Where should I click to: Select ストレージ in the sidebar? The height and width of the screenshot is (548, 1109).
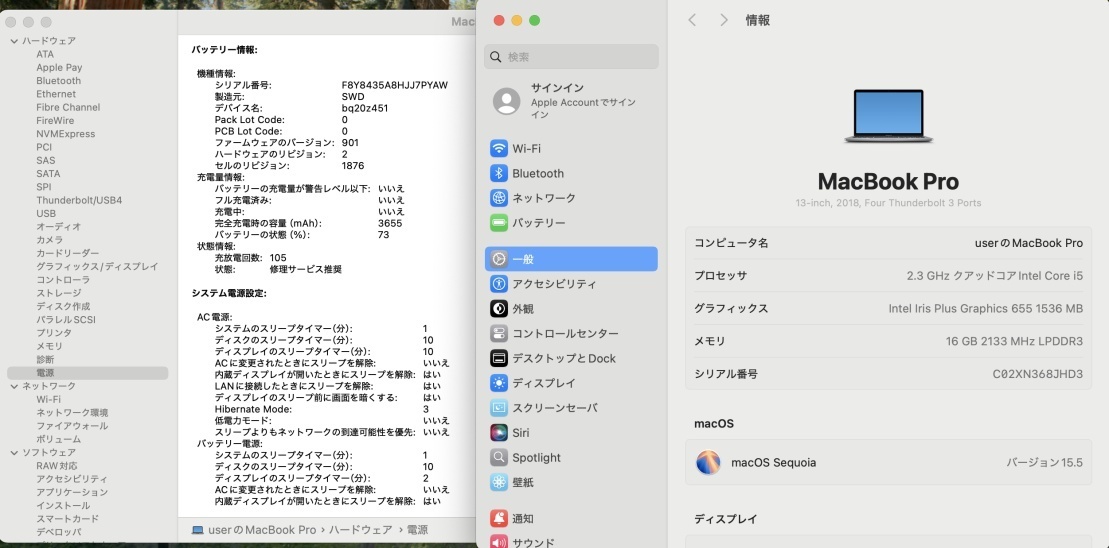[59, 293]
